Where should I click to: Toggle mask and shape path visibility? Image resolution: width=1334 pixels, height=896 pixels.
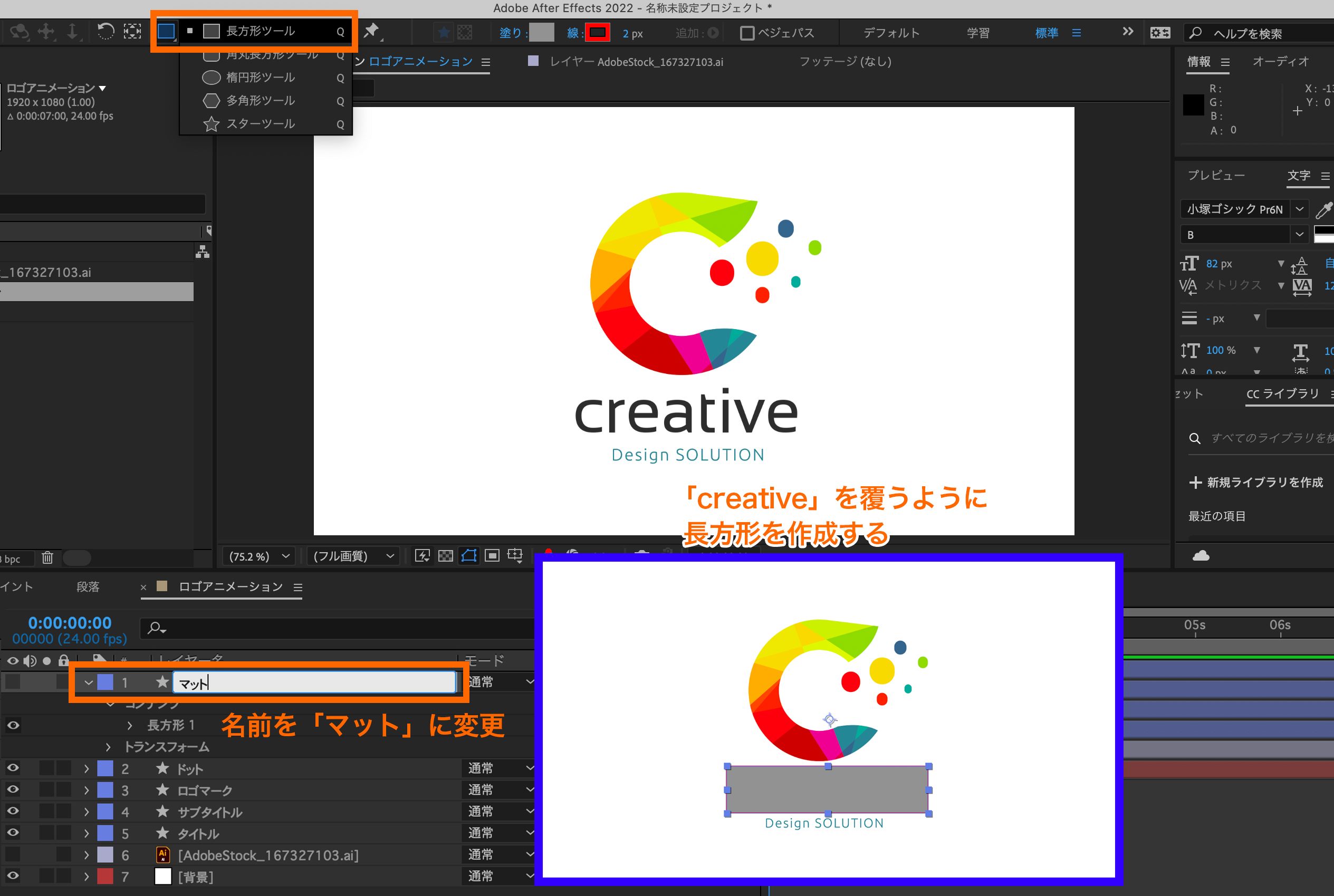[x=469, y=555]
